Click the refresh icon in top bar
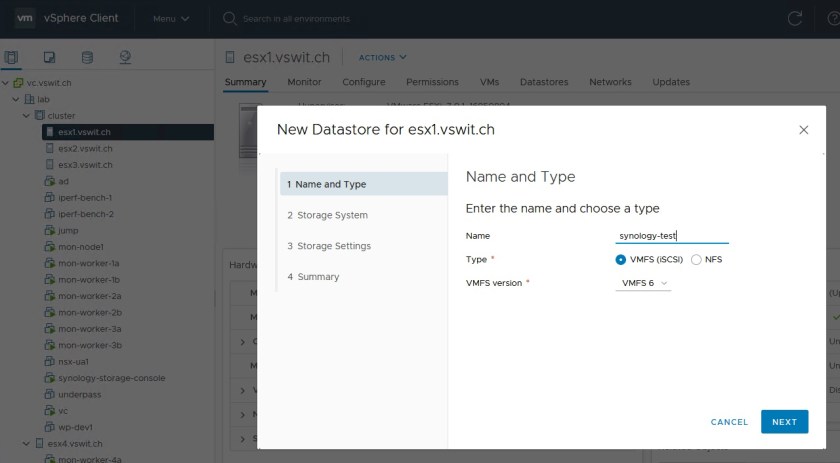Image resolution: width=840 pixels, height=463 pixels. [x=795, y=18]
